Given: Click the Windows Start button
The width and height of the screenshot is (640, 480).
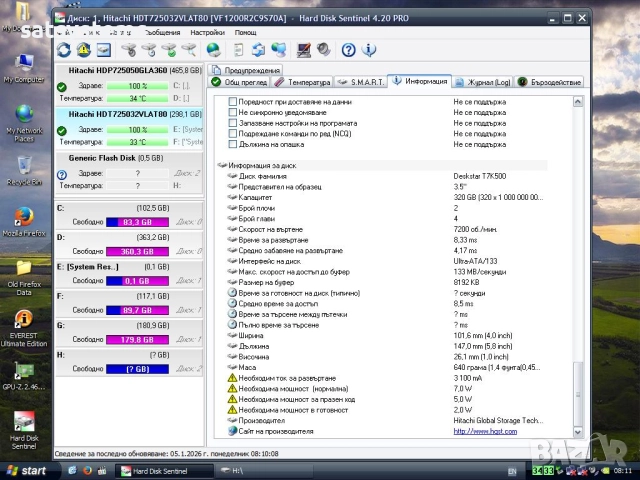Looking at the screenshot, I should click(x=26, y=470).
